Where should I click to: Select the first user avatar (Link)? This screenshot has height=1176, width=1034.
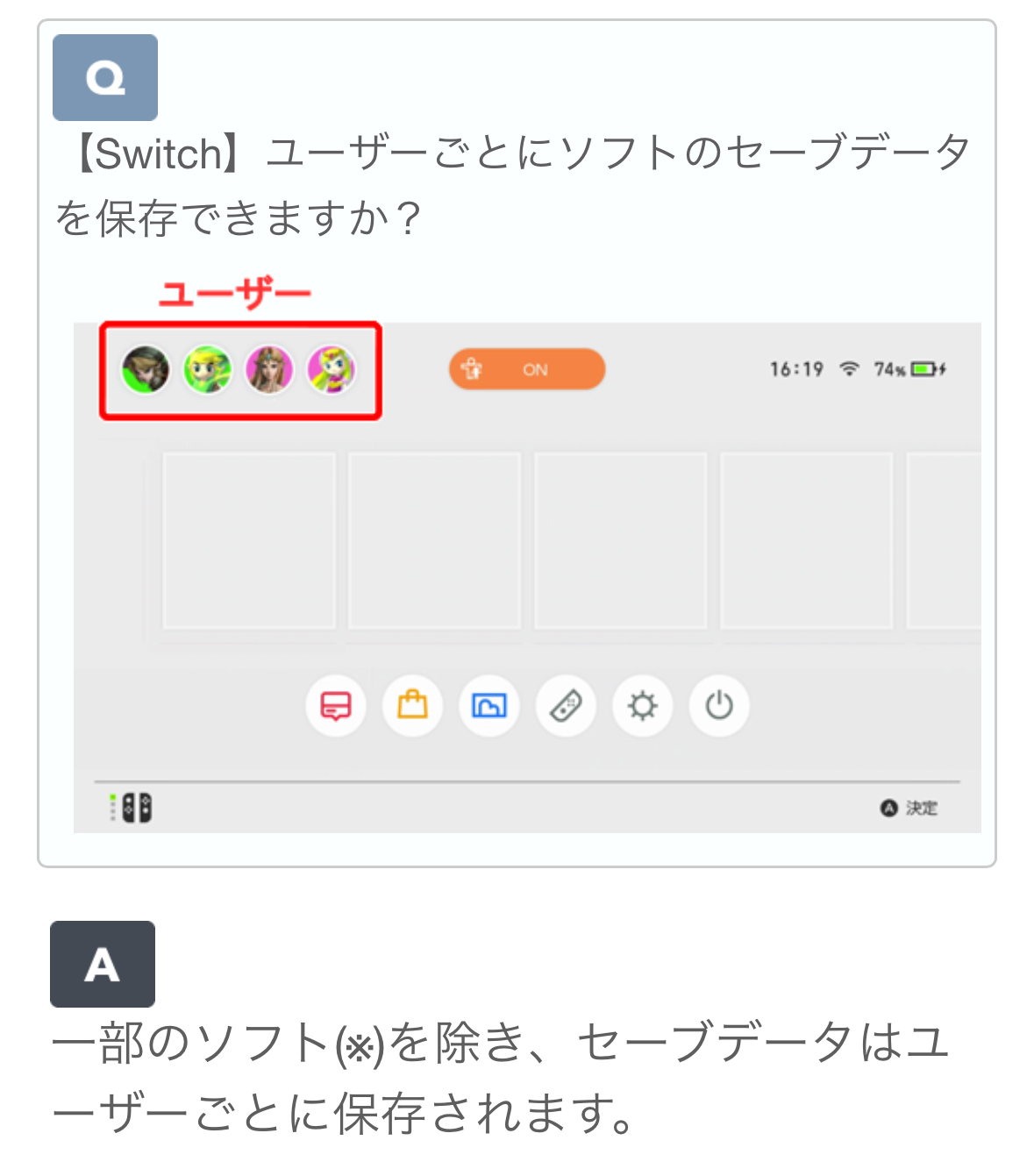point(146,369)
